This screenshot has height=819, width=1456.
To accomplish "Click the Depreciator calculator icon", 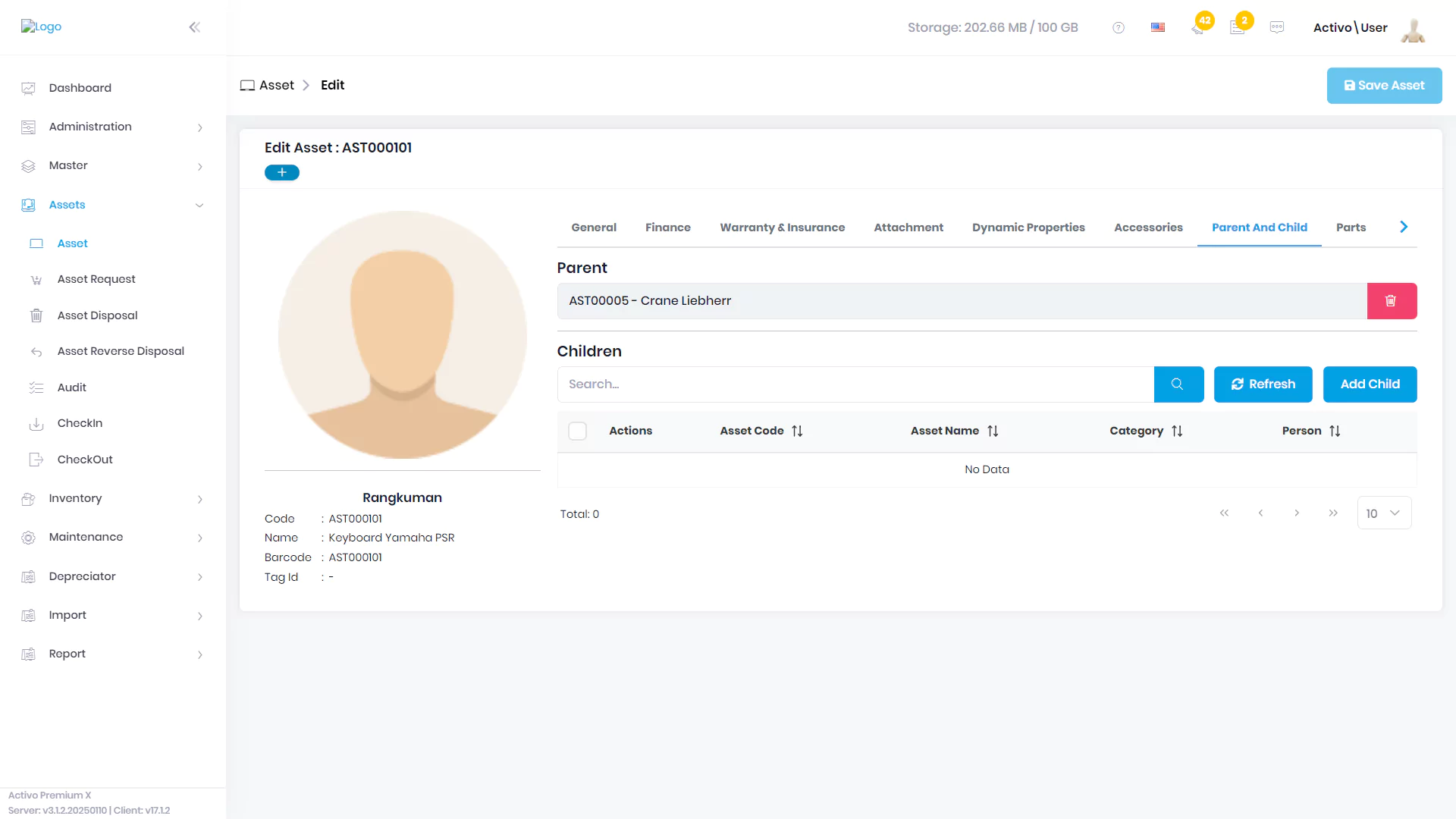I will click(28, 576).
